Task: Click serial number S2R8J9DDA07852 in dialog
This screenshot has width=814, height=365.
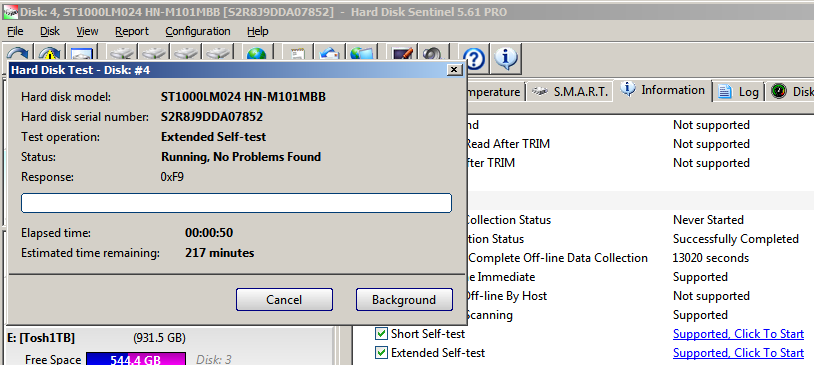Action: click(212, 117)
